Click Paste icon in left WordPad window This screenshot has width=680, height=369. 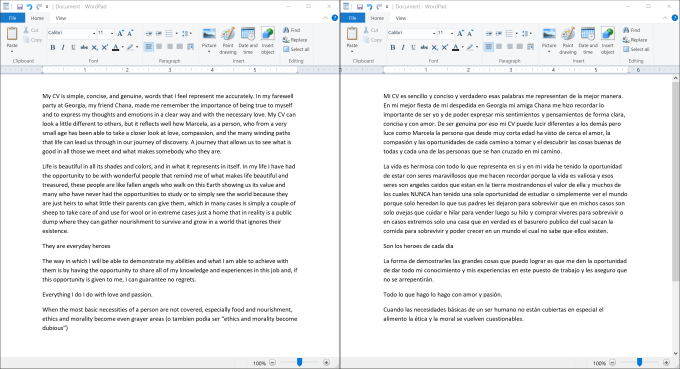12,34
